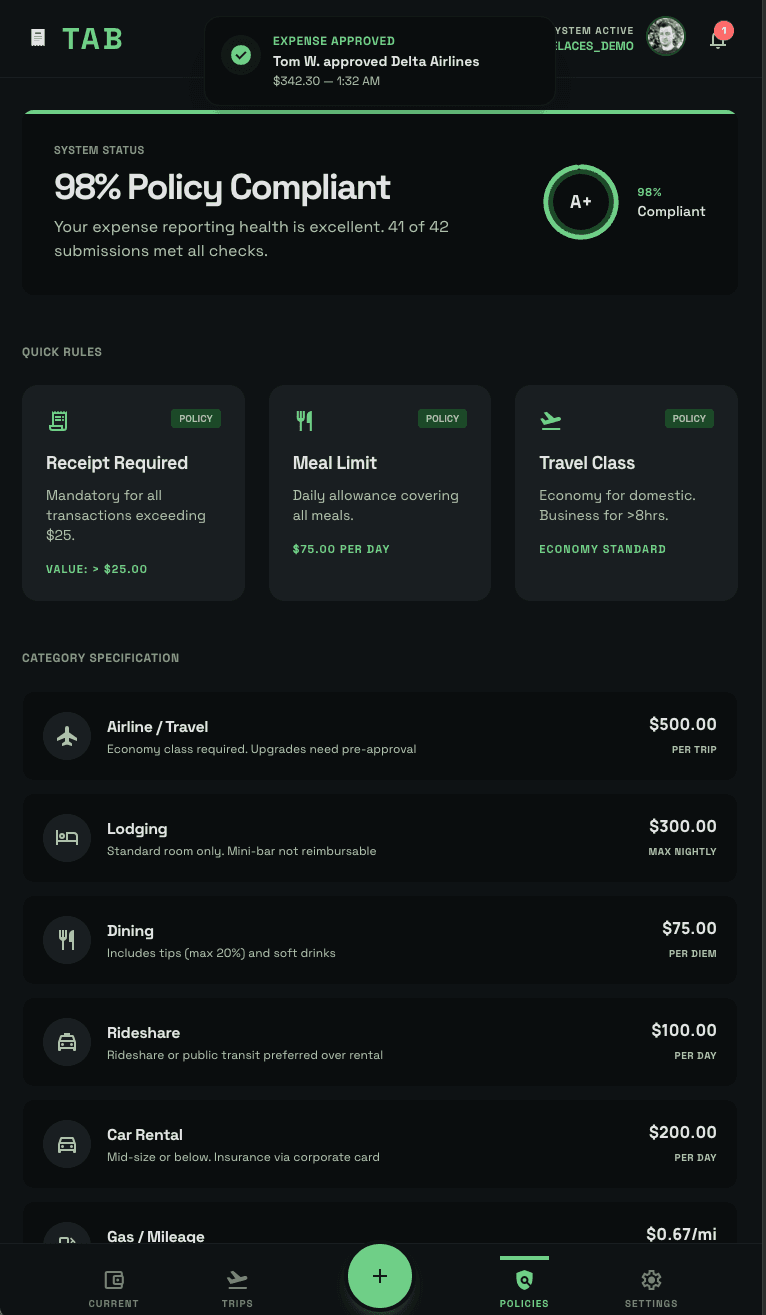Click the A+ compliance progress ring
Screen dimensions: 766x1315
pyautogui.click(x=581, y=202)
